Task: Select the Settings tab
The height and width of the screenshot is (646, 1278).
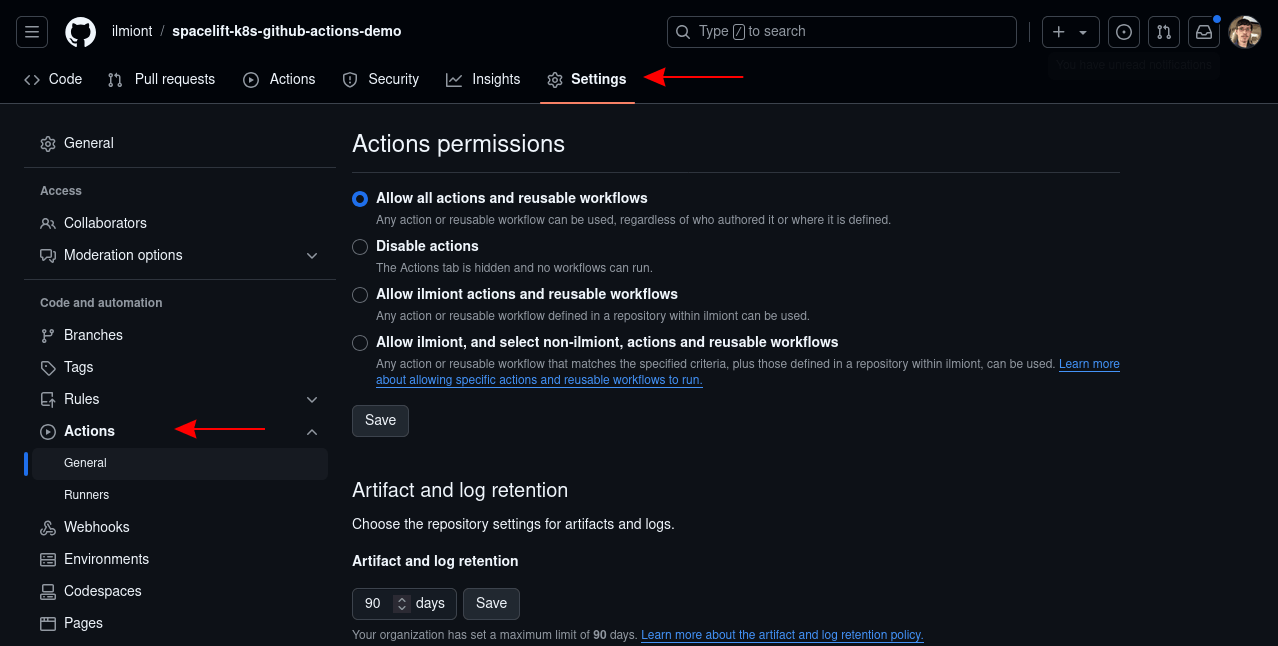Action: pos(587,79)
